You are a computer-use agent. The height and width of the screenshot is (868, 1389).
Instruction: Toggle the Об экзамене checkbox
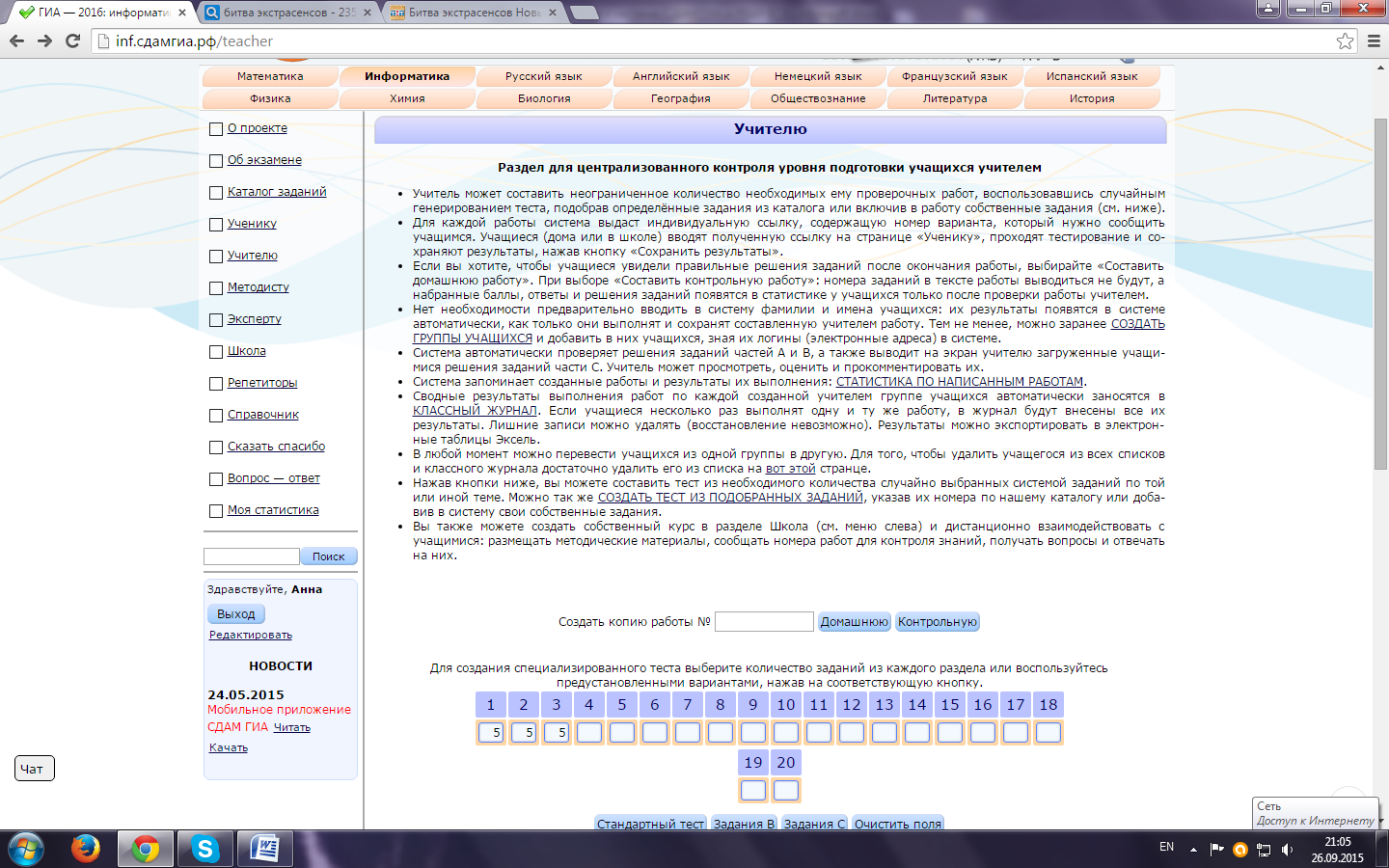tap(216, 161)
